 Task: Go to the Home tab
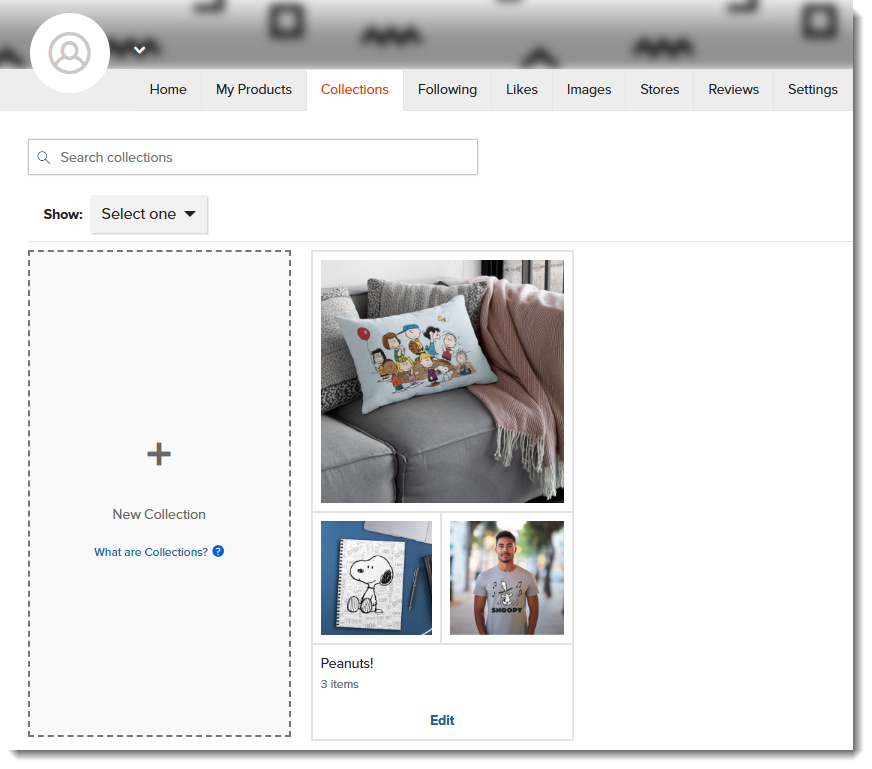[x=168, y=90]
